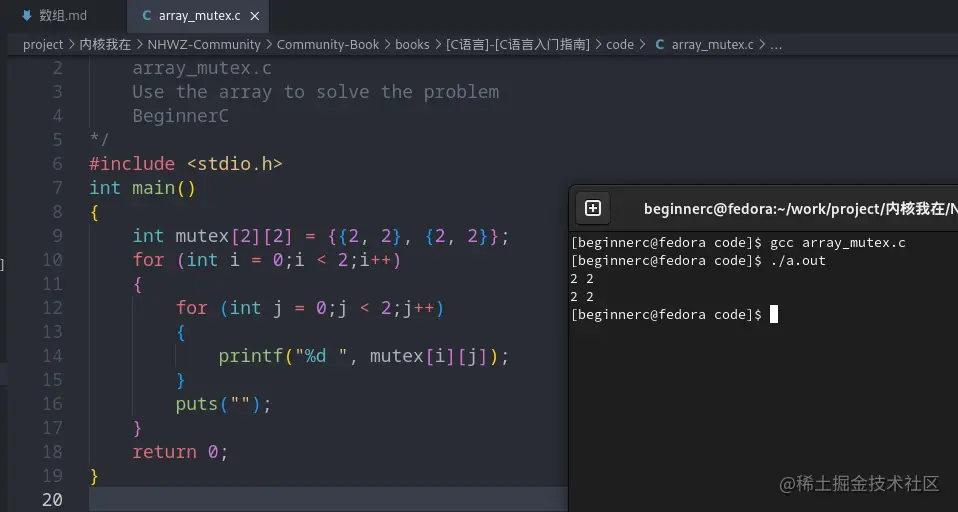
Task: Click line number 7 in the gutter
Action: [x=57, y=188]
